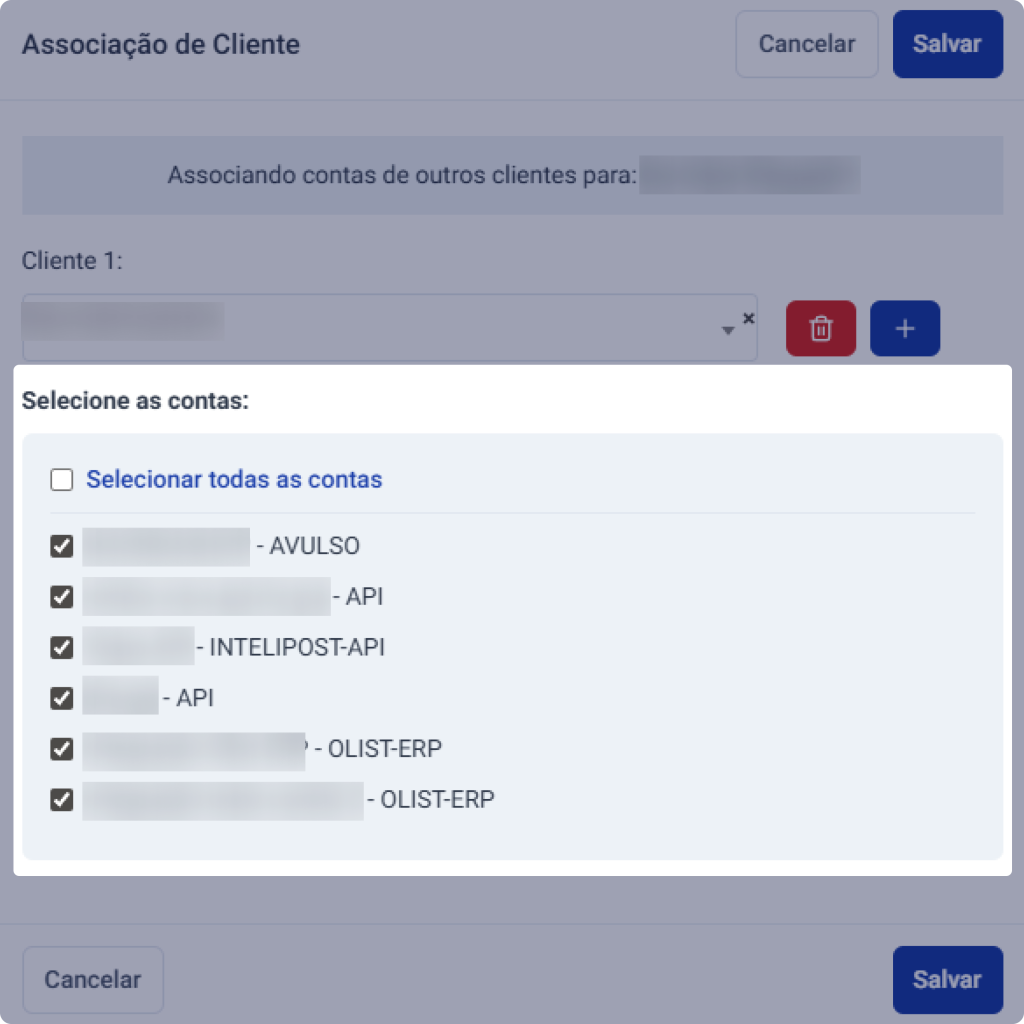Click the bottom Salvar button
This screenshot has height=1024, width=1024.
click(946, 979)
